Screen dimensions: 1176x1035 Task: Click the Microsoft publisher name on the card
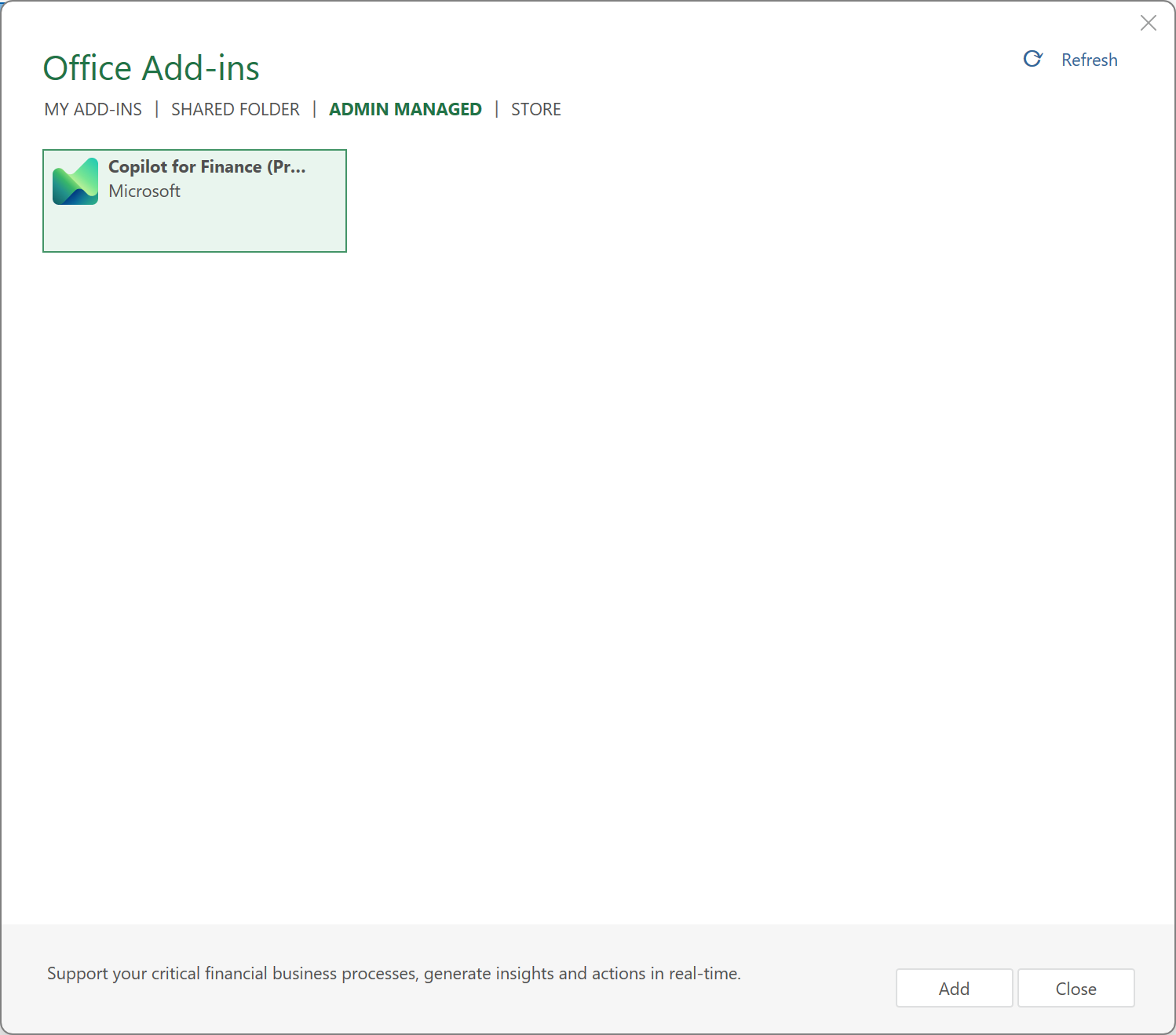tap(144, 191)
